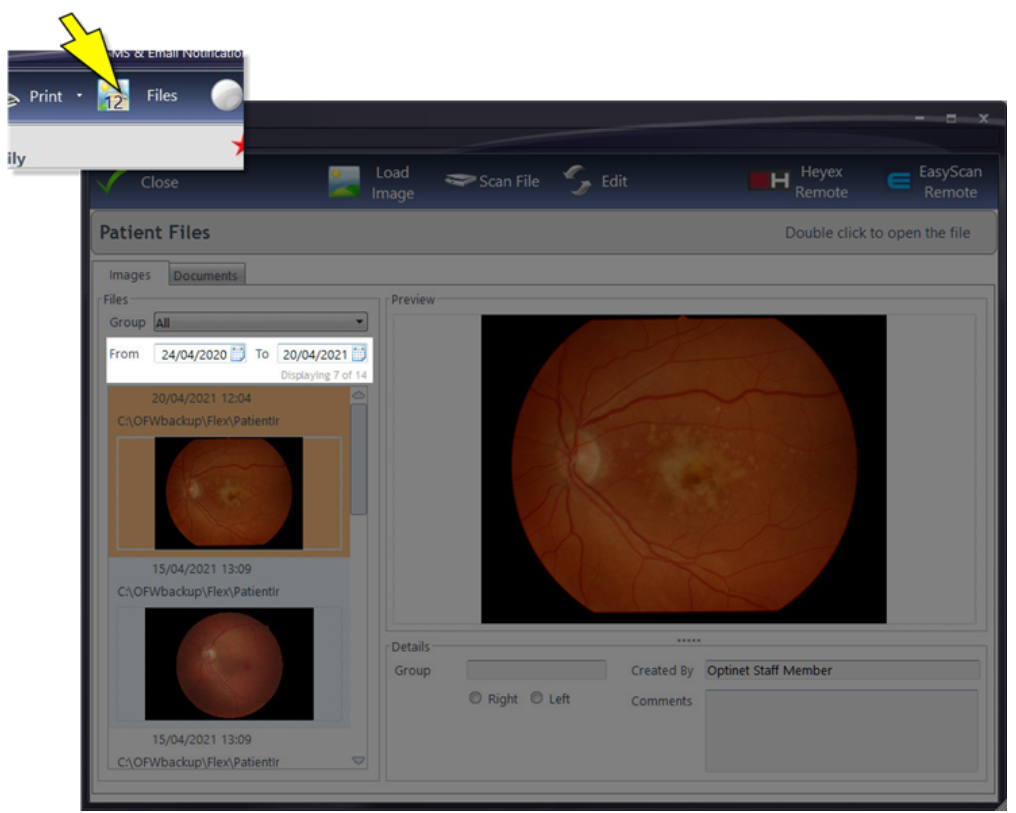Click the EasyScan Remote E icon
This screenshot has width=1016, height=813.
pos(899,181)
